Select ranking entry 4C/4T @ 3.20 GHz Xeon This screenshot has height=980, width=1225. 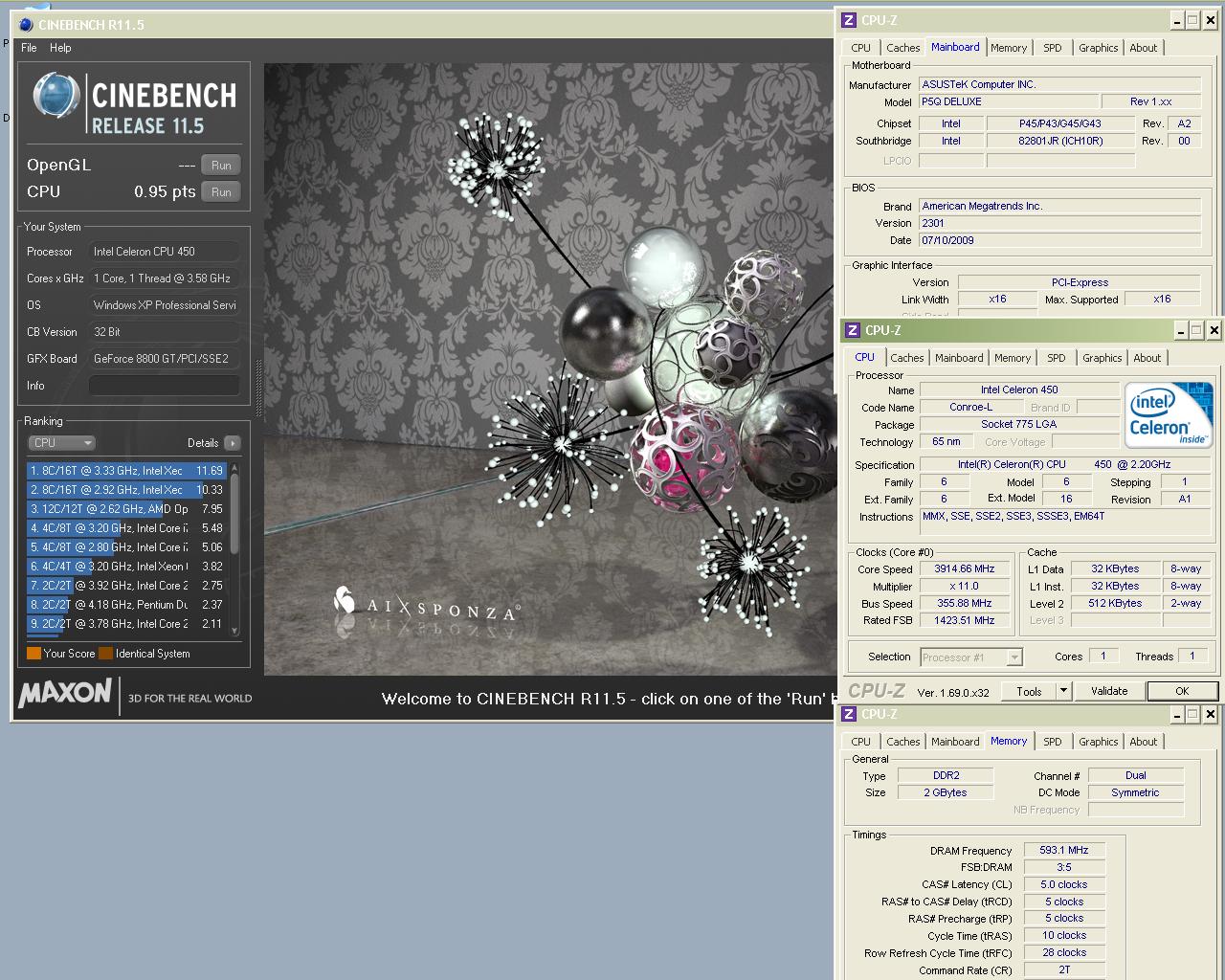(x=126, y=567)
